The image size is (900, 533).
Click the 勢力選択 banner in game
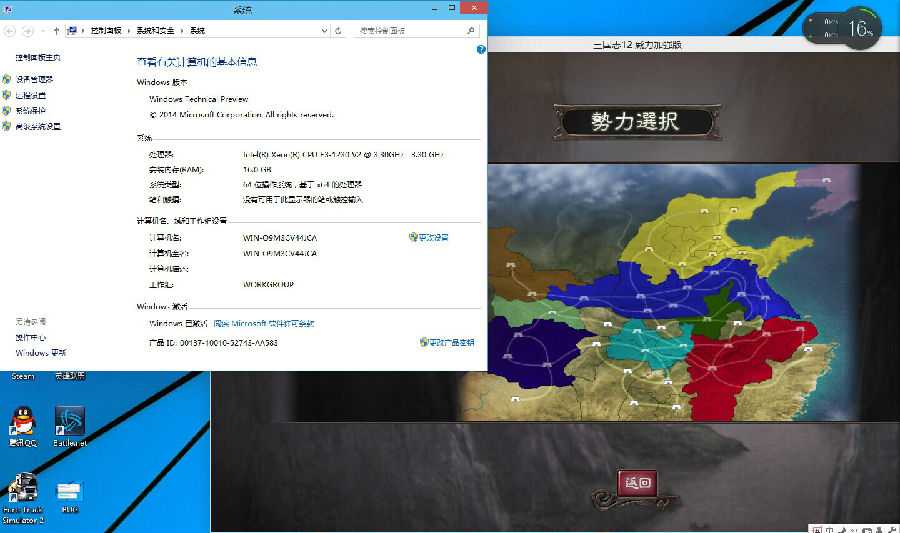click(x=636, y=122)
